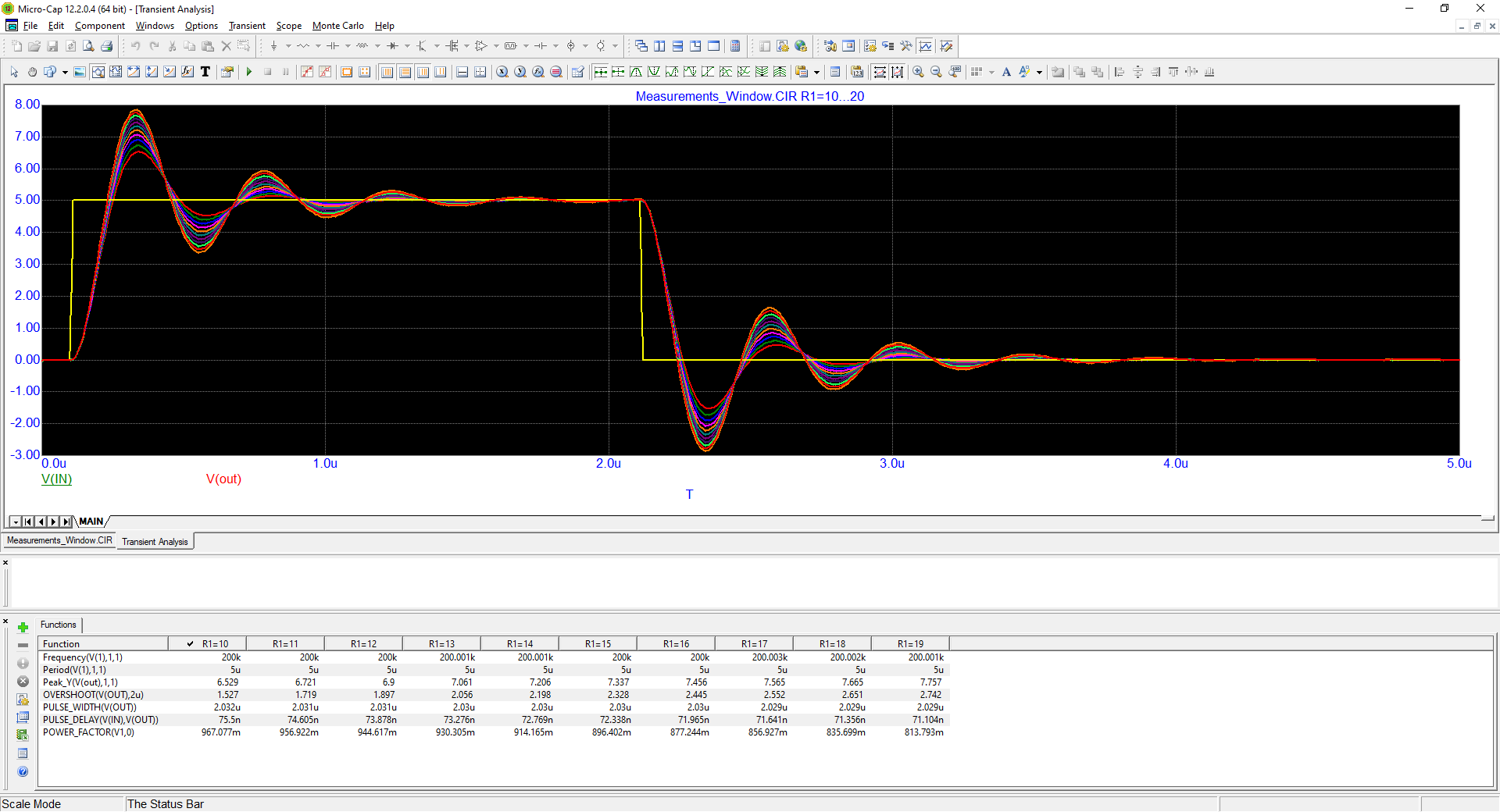Click the Zoom In magnifier icon
Image resolution: width=1500 pixels, height=812 pixels.
(918, 72)
